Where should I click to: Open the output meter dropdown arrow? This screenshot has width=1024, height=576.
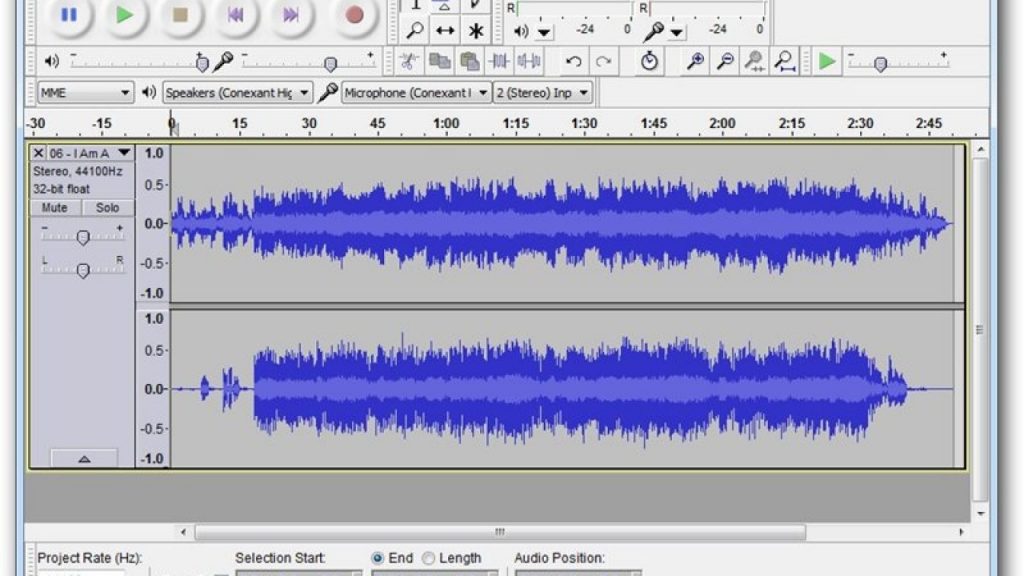coord(544,32)
